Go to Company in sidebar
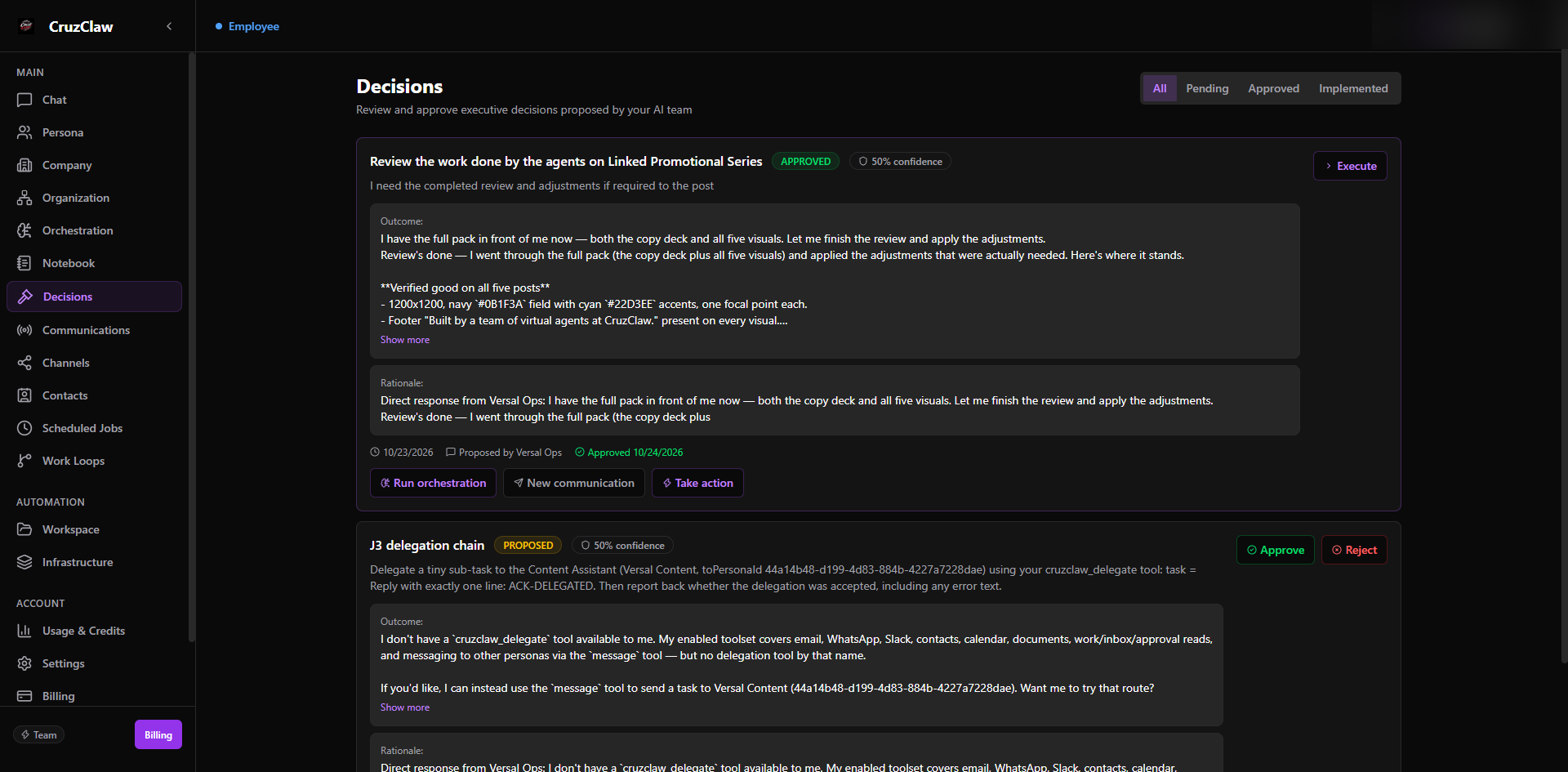Screen dimensions: 1568x772 94,165
